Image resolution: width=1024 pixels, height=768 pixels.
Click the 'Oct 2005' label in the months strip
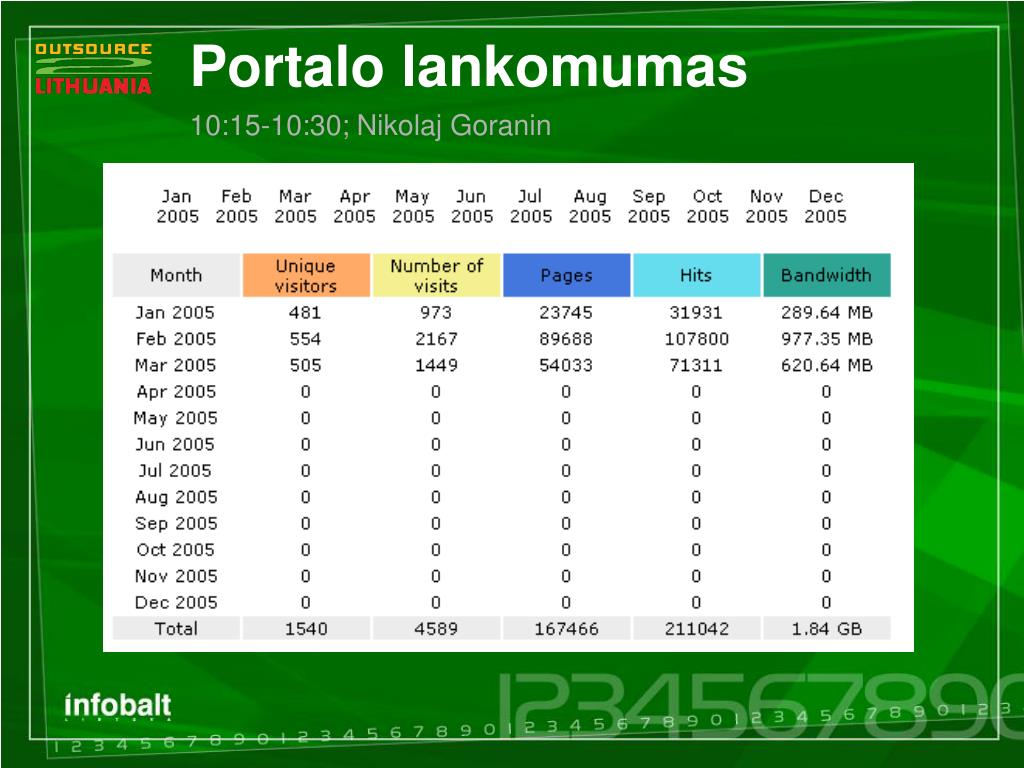pyautogui.click(x=707, y=206)
